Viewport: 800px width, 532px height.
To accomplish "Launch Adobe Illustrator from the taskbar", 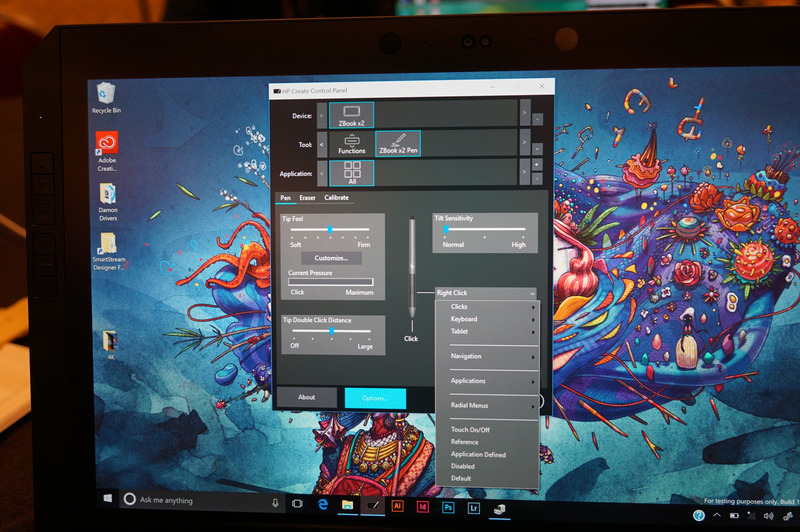I will coord(397,506).
